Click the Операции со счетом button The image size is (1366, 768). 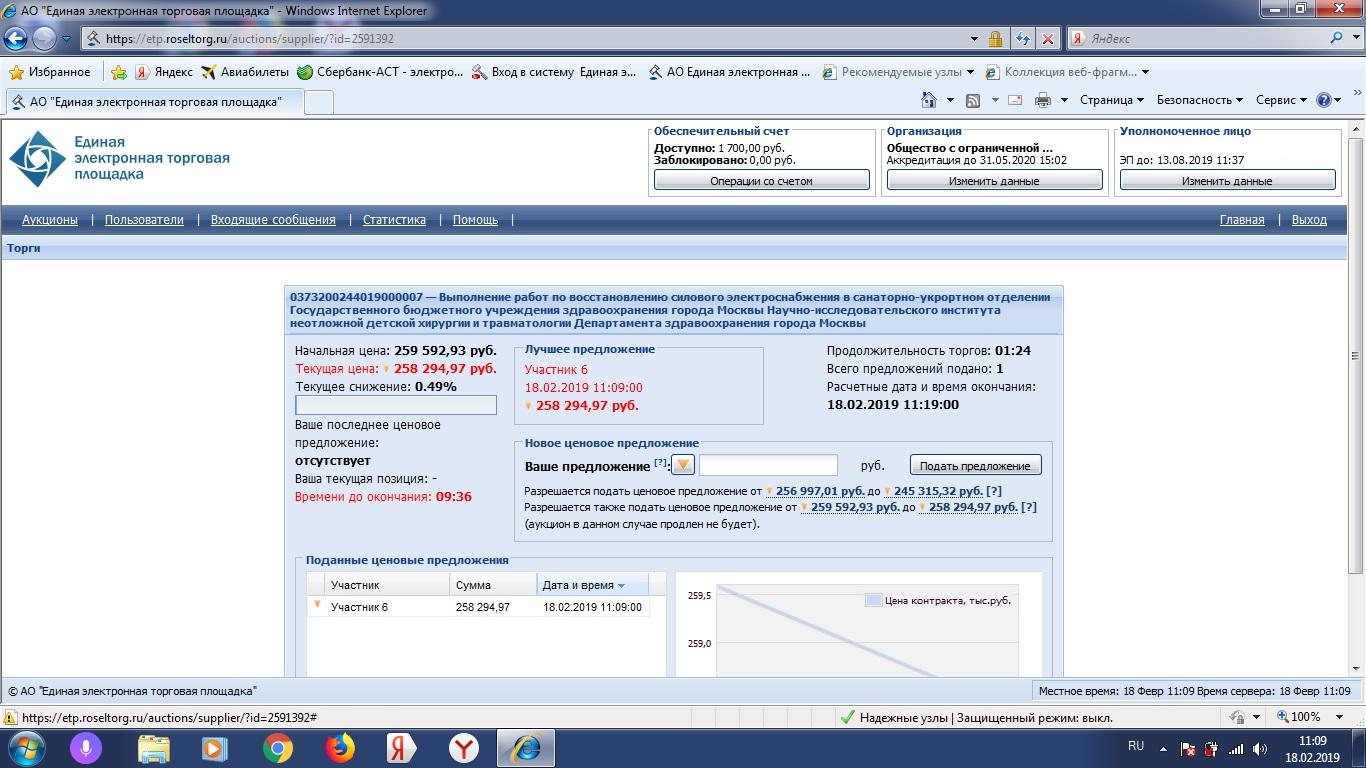(761, 181)
